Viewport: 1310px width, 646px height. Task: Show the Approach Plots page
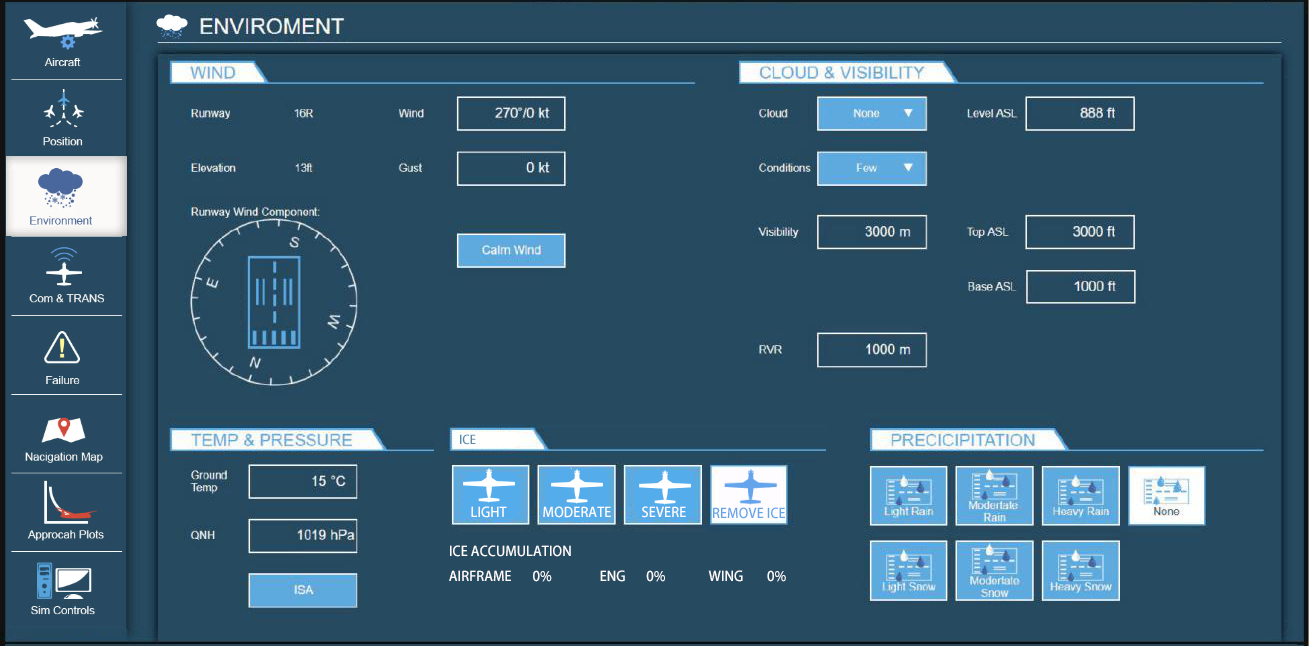click(65, 512)
